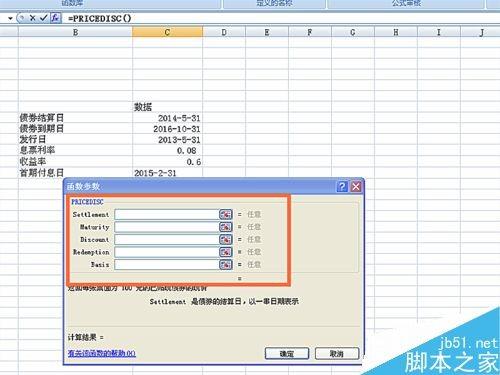Select column B header
The image size is (500, 375).
(x=75, y=32)
